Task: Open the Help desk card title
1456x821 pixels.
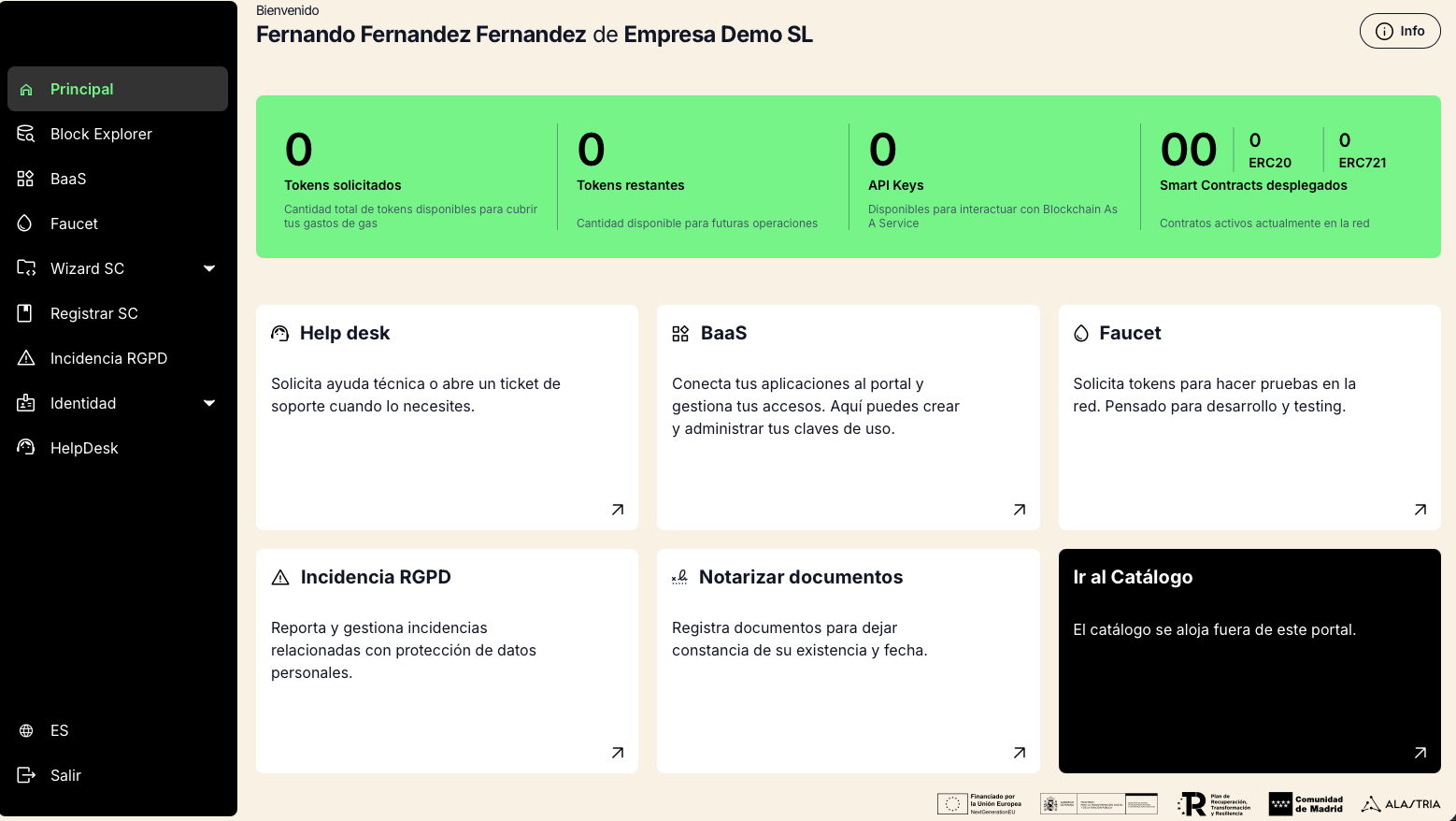Action: pyautogui.click(x=345, y=333)
